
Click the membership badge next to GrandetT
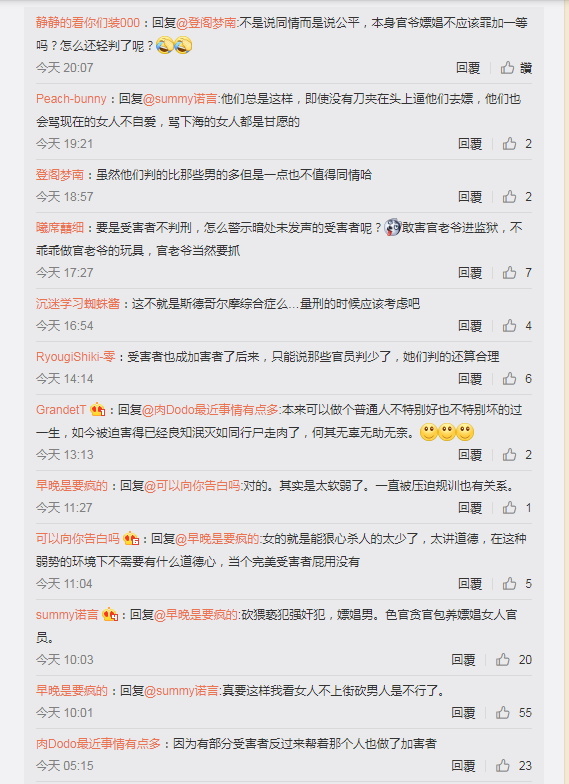(x=98, y=410)
